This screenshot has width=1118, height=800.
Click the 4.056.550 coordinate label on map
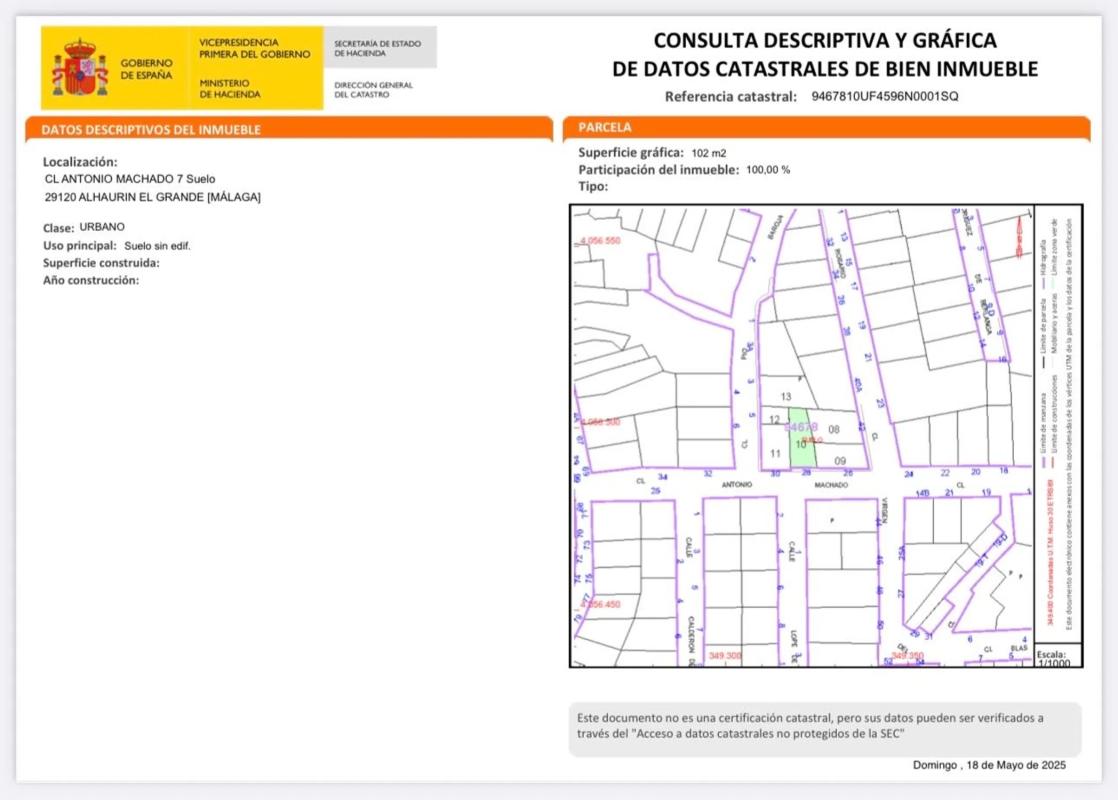(600, 241)
